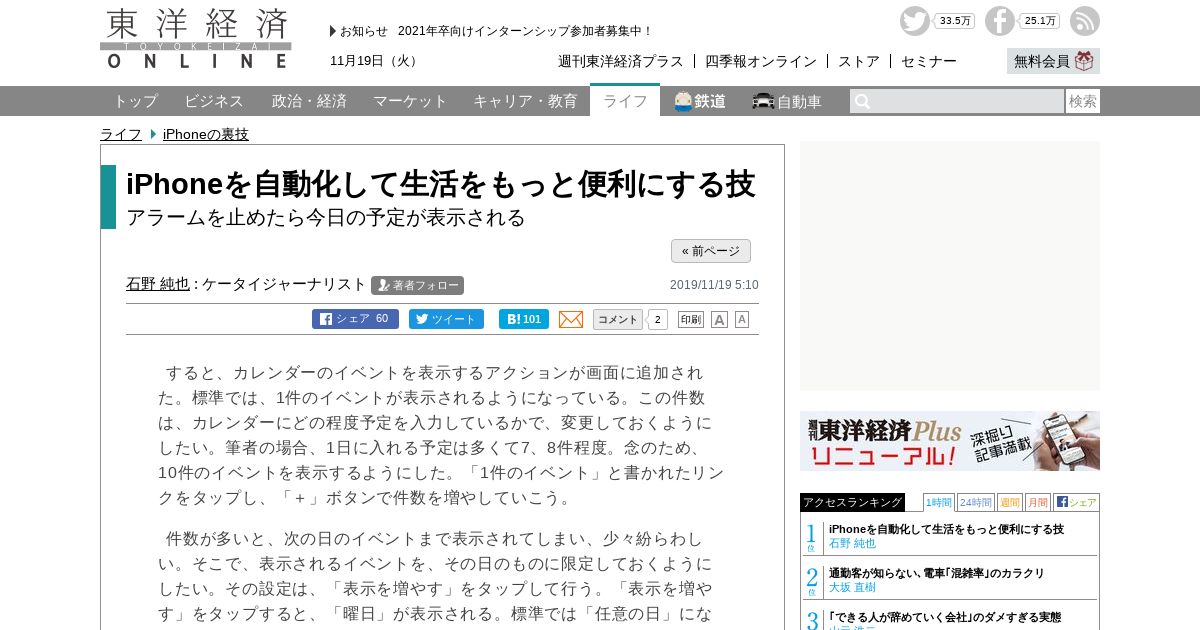Screen dimensions: 1200x630
Task: Open author 石野 純也's profile link
Action: 158,284
